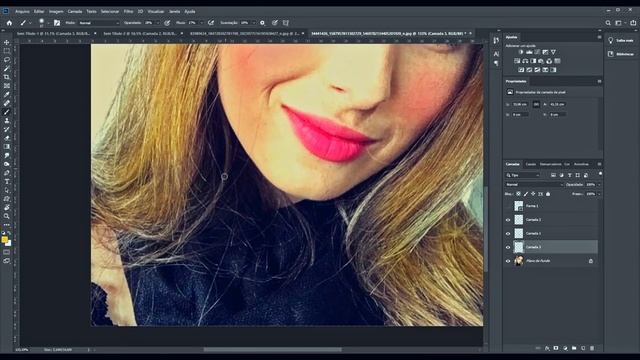
Task: Add a Photo Filter adjustment
Action: coord(541,61)
